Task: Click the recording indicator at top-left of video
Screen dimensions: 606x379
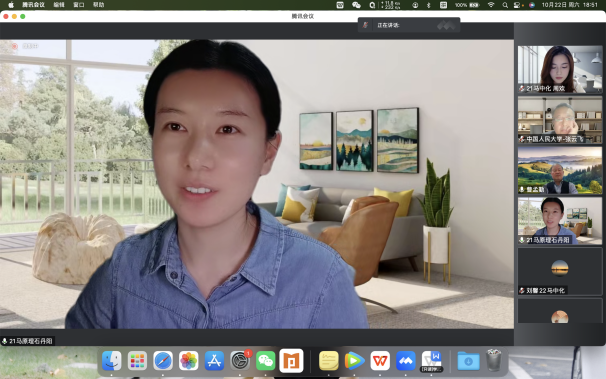Action: [x=26, y=46]
